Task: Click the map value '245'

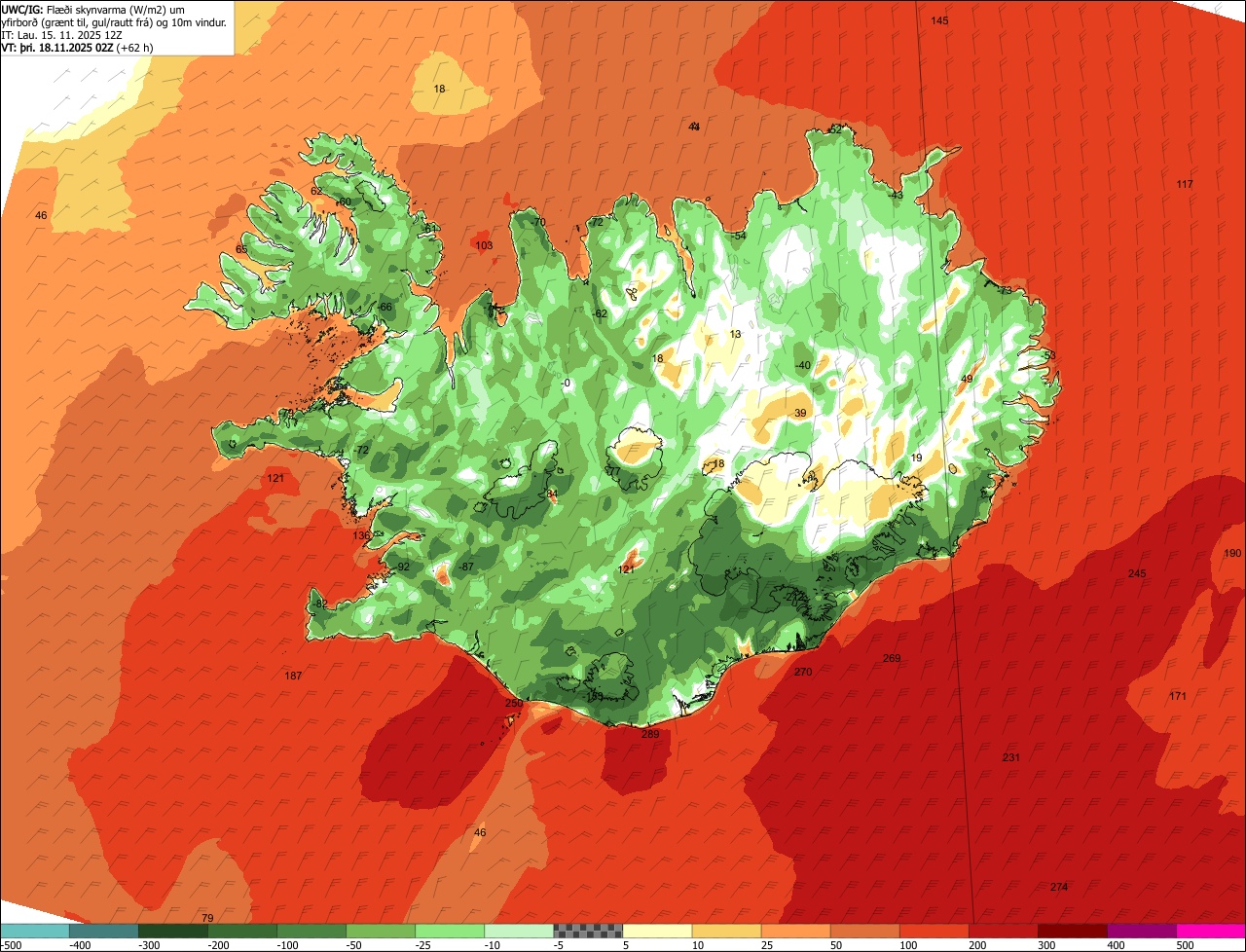Action: (1137, 573)
